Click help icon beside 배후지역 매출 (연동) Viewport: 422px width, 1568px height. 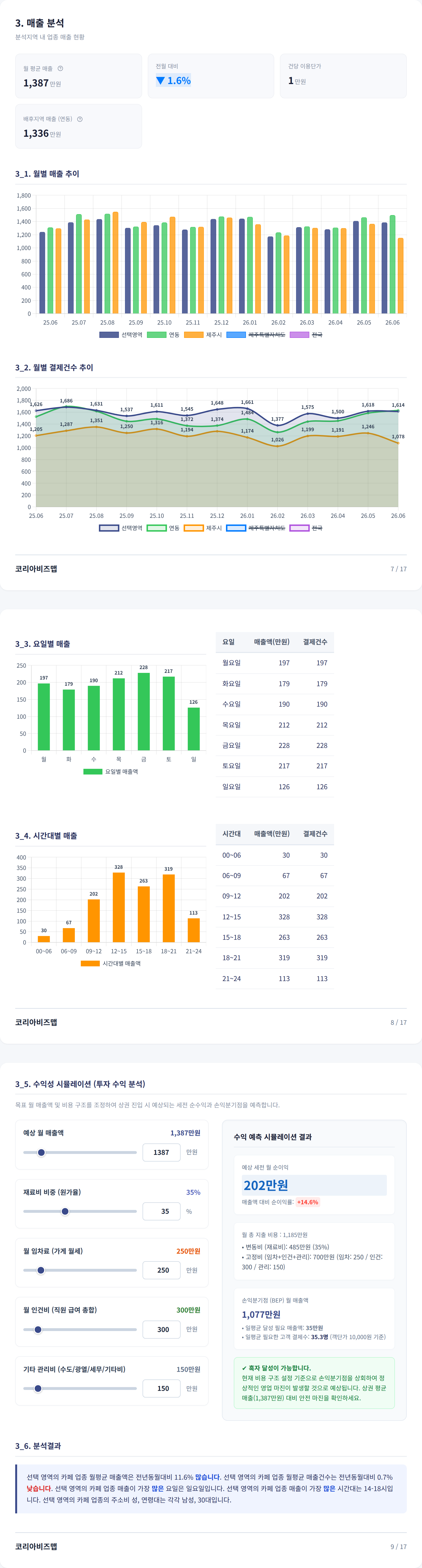[x=80, y=119]
